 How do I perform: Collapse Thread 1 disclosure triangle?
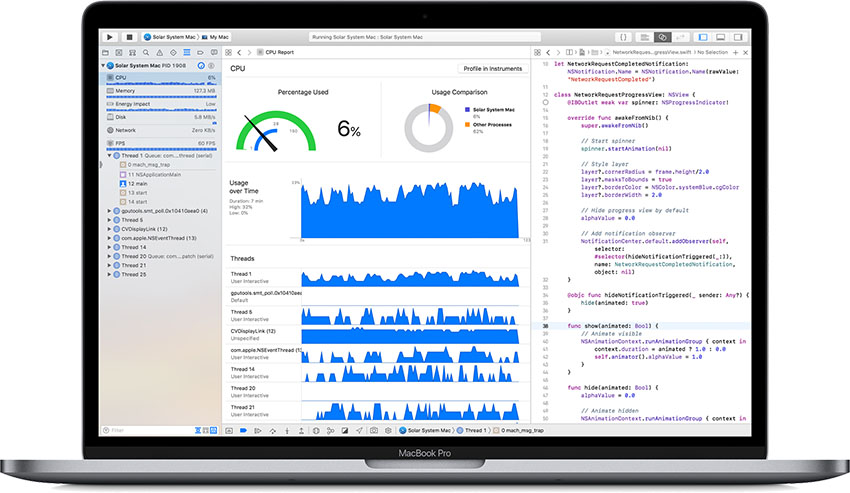[110, 156]
